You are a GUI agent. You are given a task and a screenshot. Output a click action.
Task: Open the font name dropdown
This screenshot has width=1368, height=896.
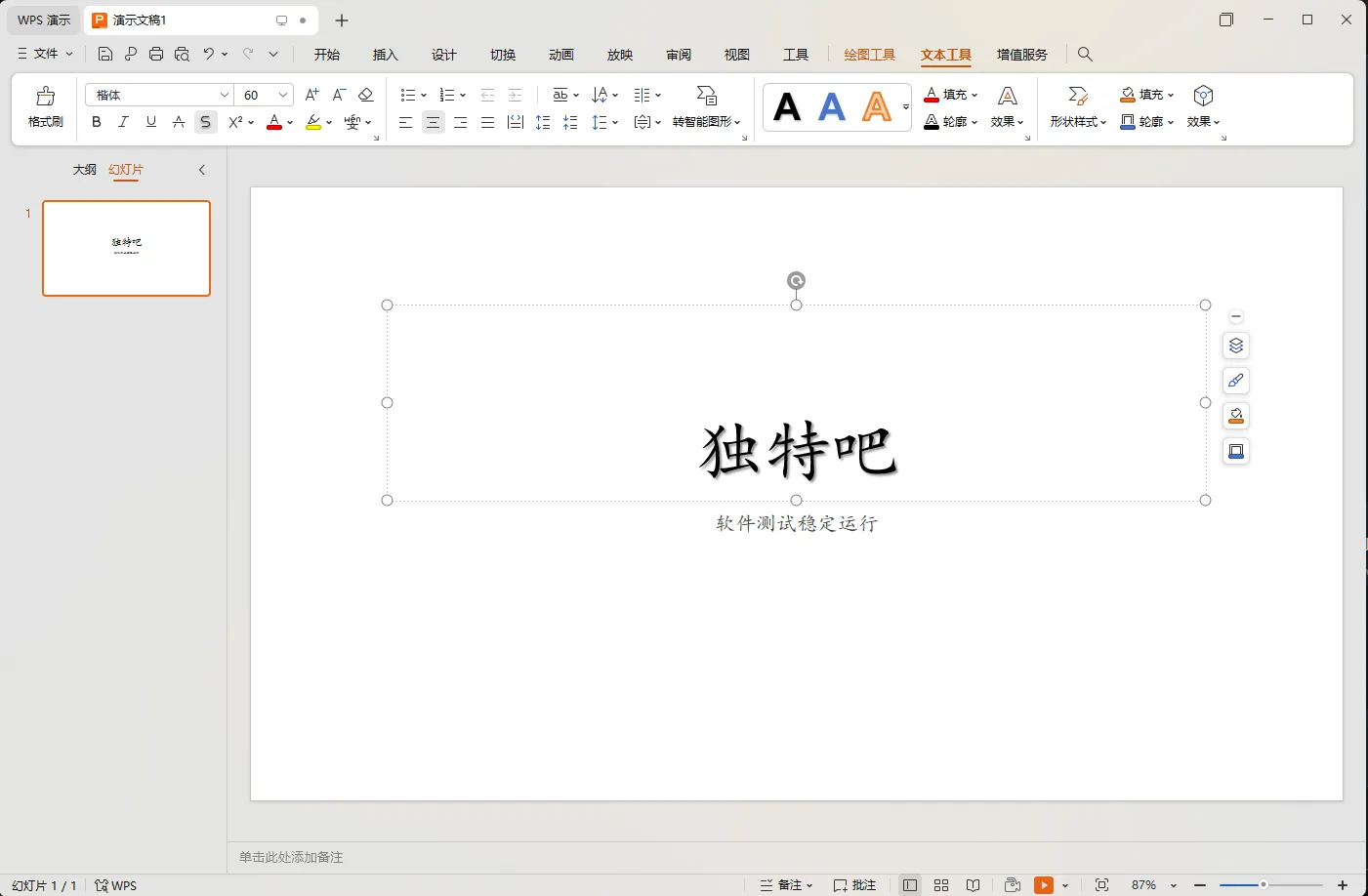point(225,94)
